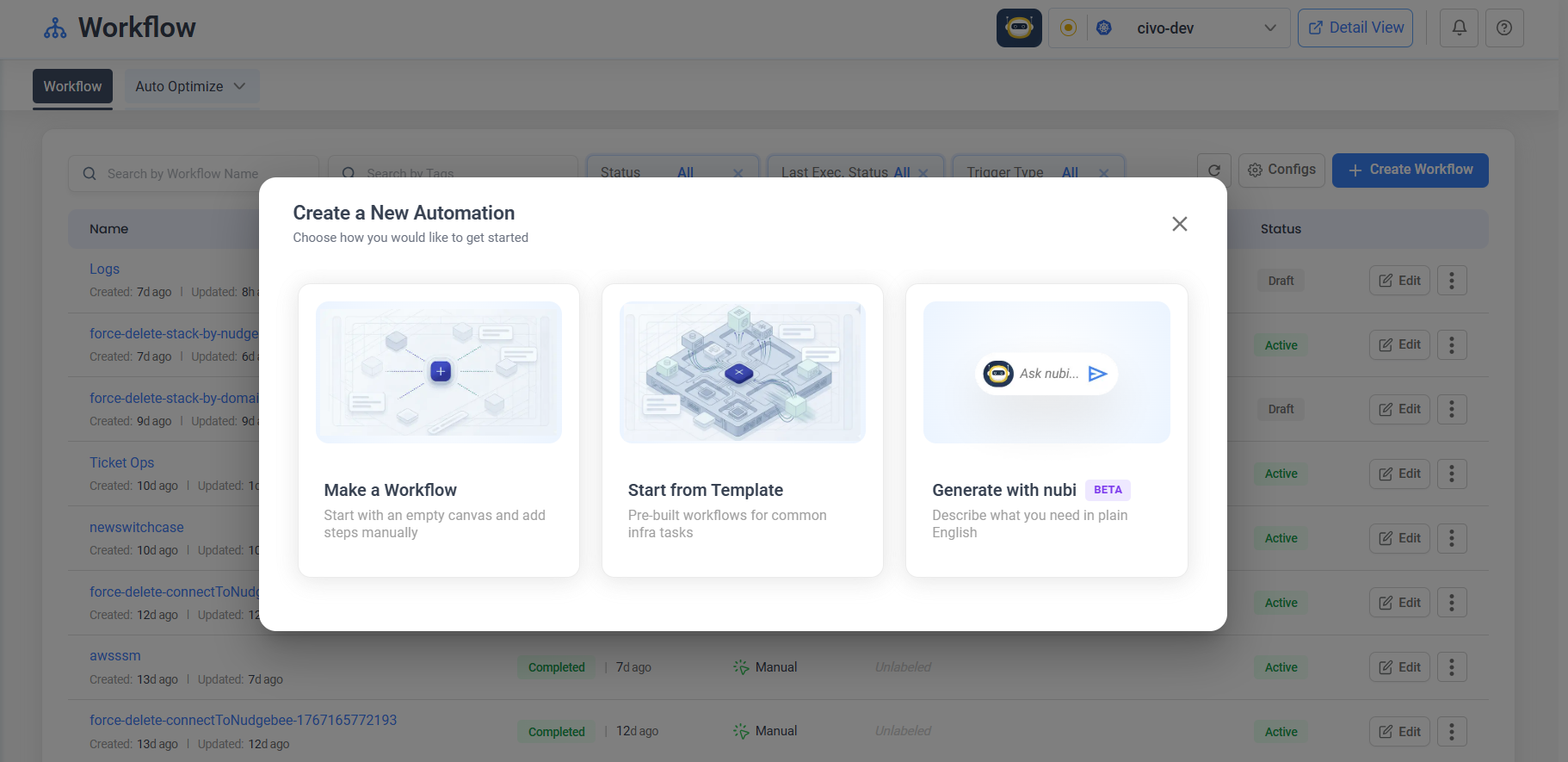Open Configs settings
Viewport: 1568px width, 762px height.
coord(1282,170)
